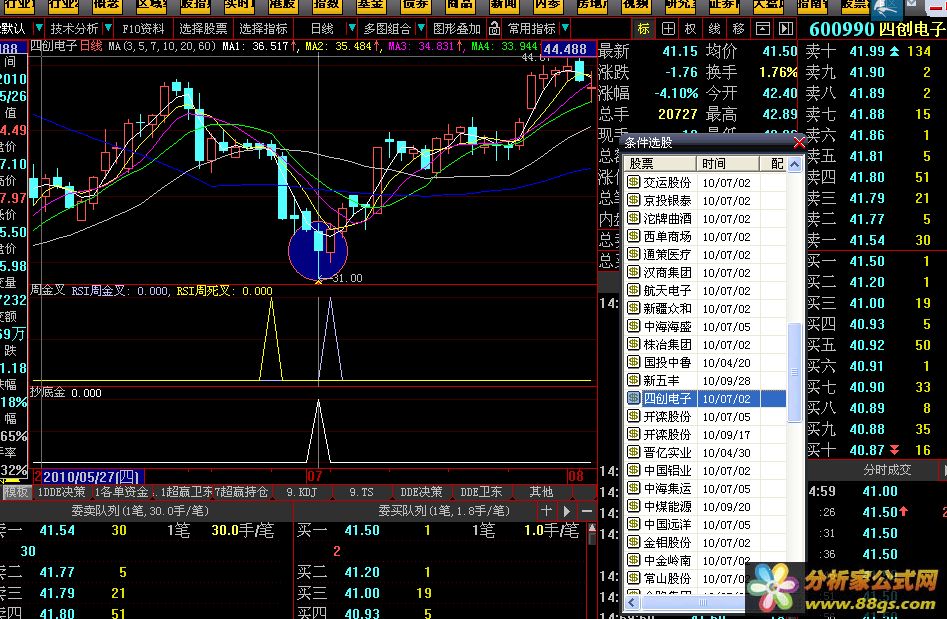This screenshot has width=947, height=619.
Task: Click the stock icon beside 西单商场
Action: tap(633, 236)
